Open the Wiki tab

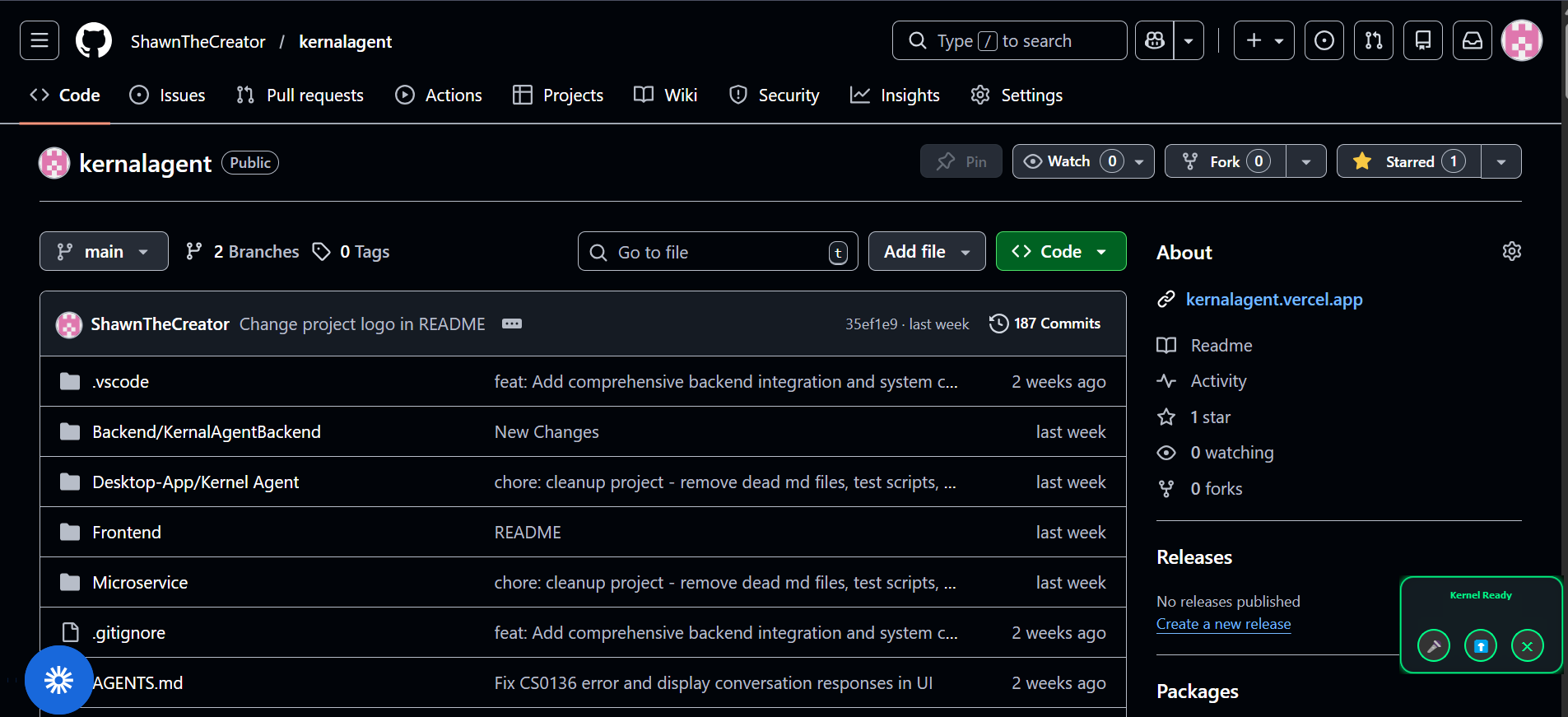(x=666, y=95)
